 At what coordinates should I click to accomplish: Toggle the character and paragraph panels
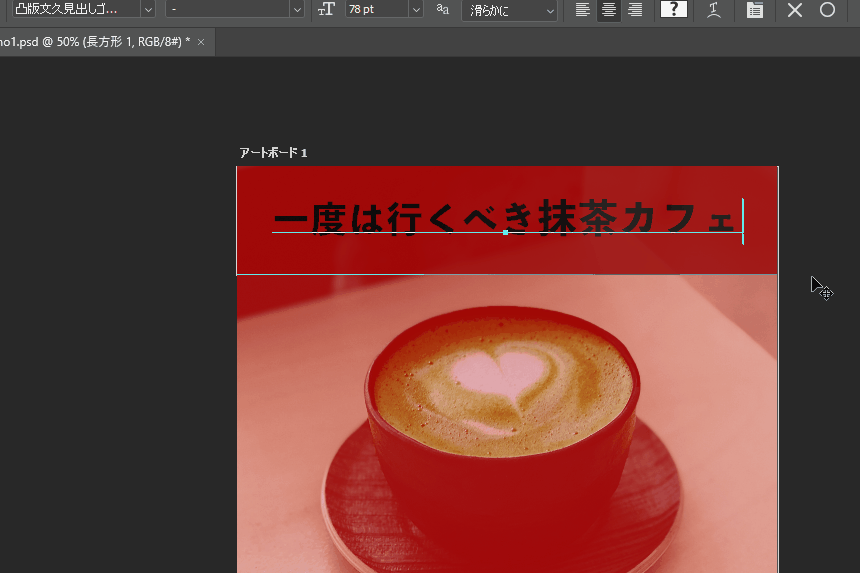click(x=755, y=10)
